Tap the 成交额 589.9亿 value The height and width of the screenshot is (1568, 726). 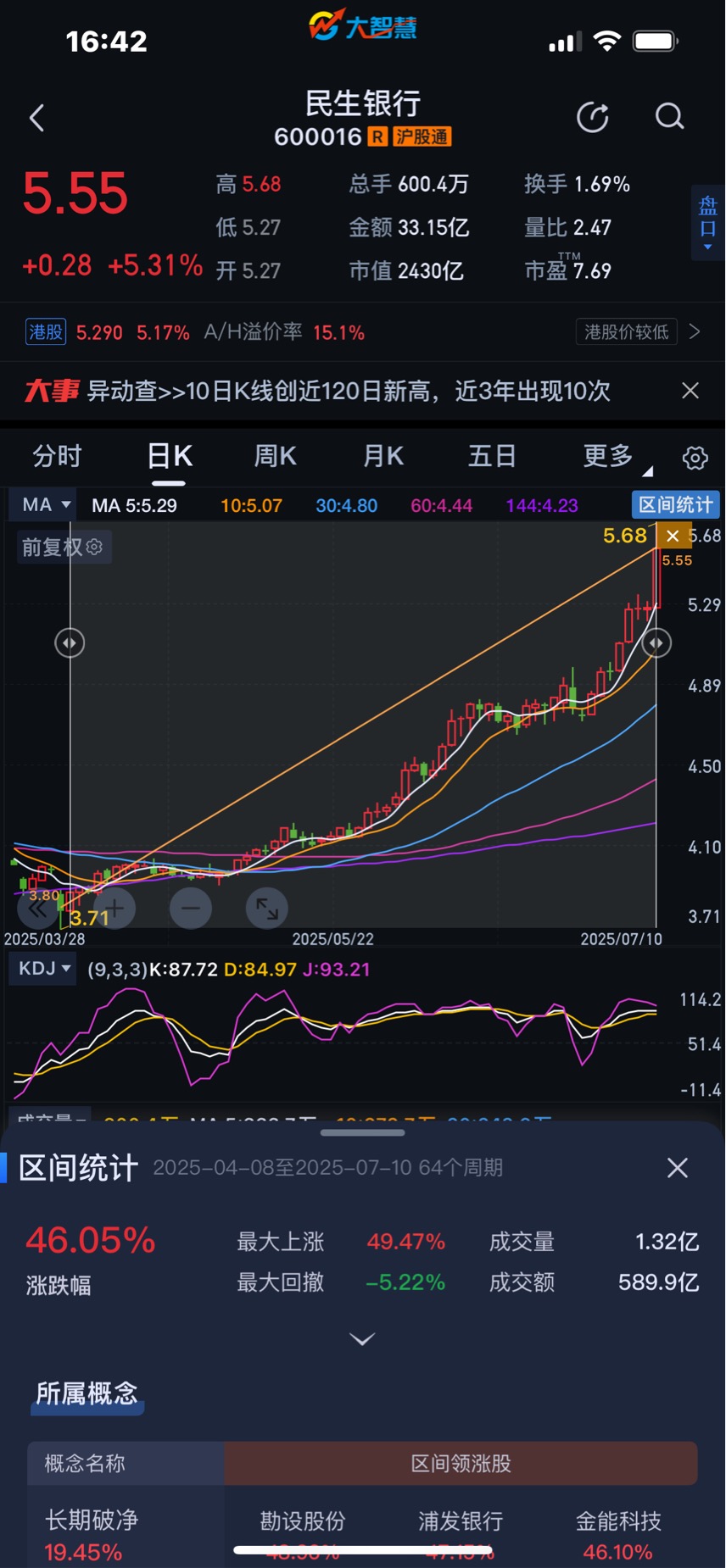coord(658,1282)
